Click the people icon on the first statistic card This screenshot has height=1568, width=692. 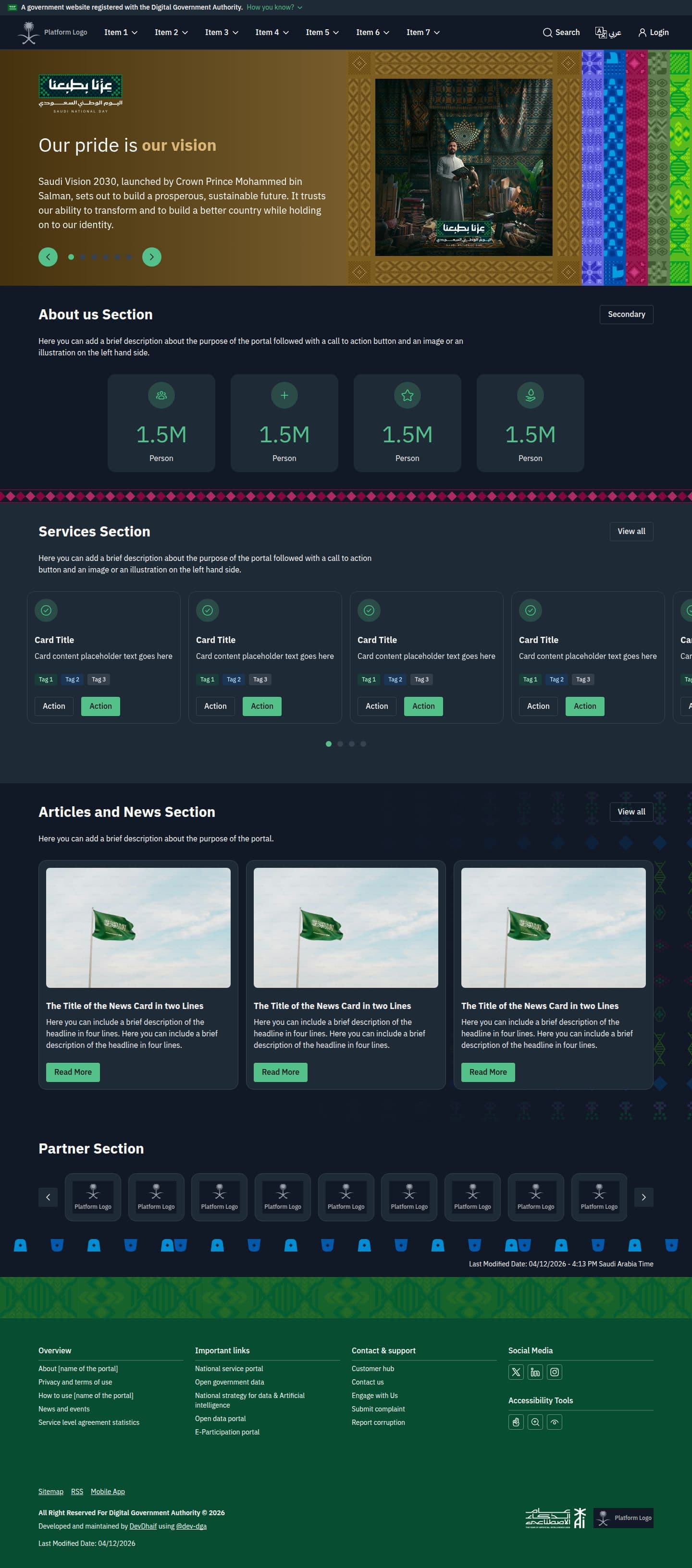[x=161, y=396]
